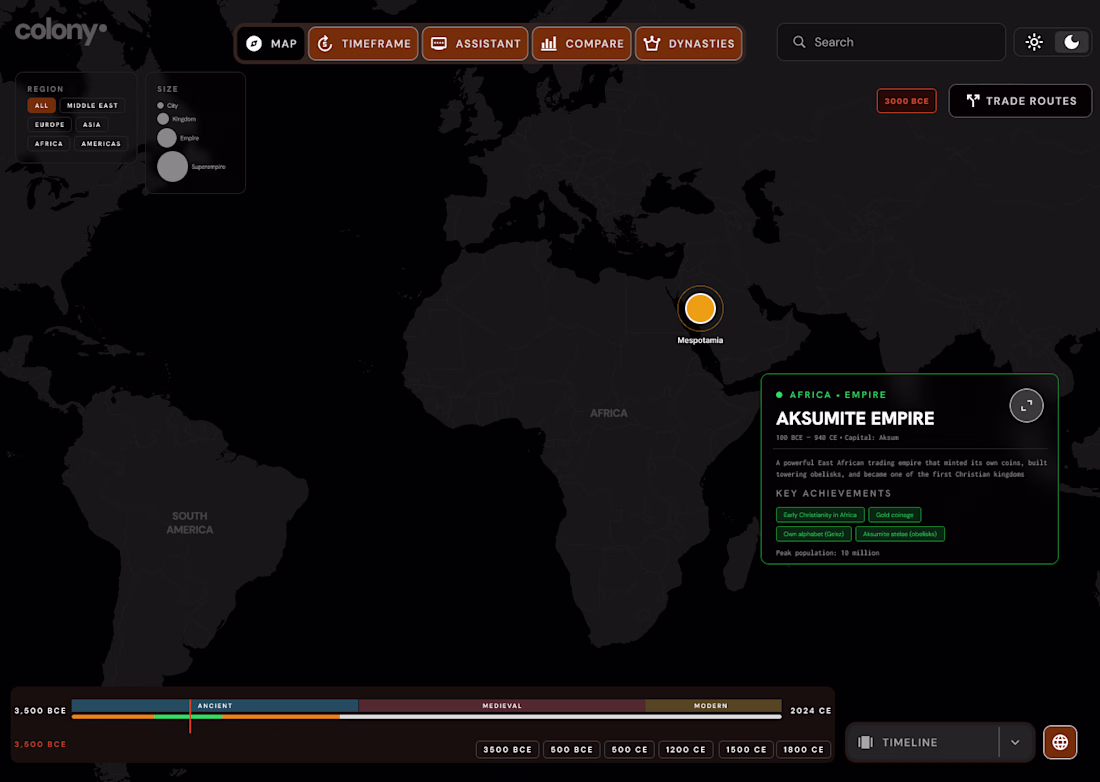Click the SOUTH AMERICA map label

coord(189,523)
